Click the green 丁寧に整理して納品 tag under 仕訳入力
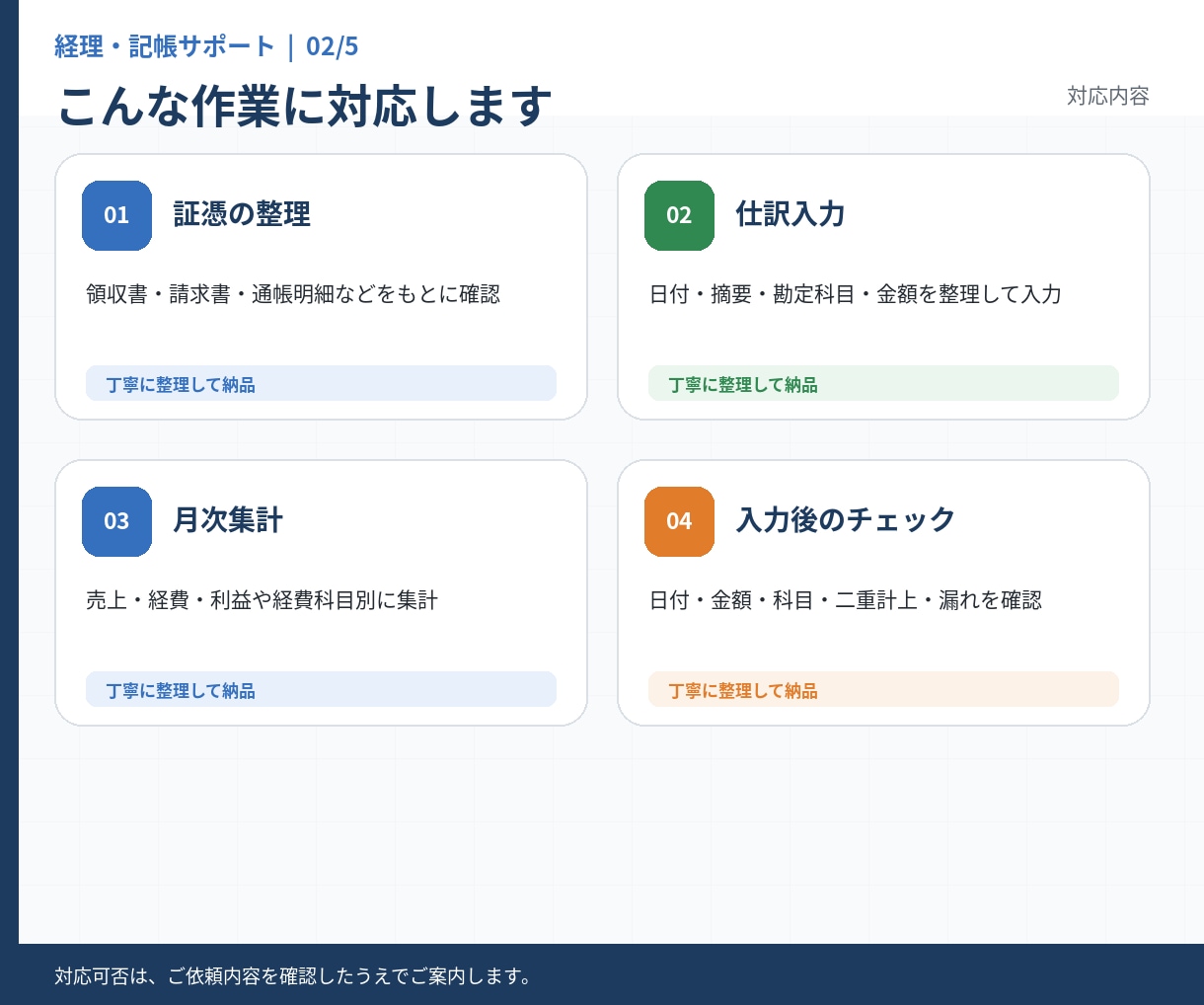The width and height of the screenshot is (1204, 1005). (x=883, y=384)
